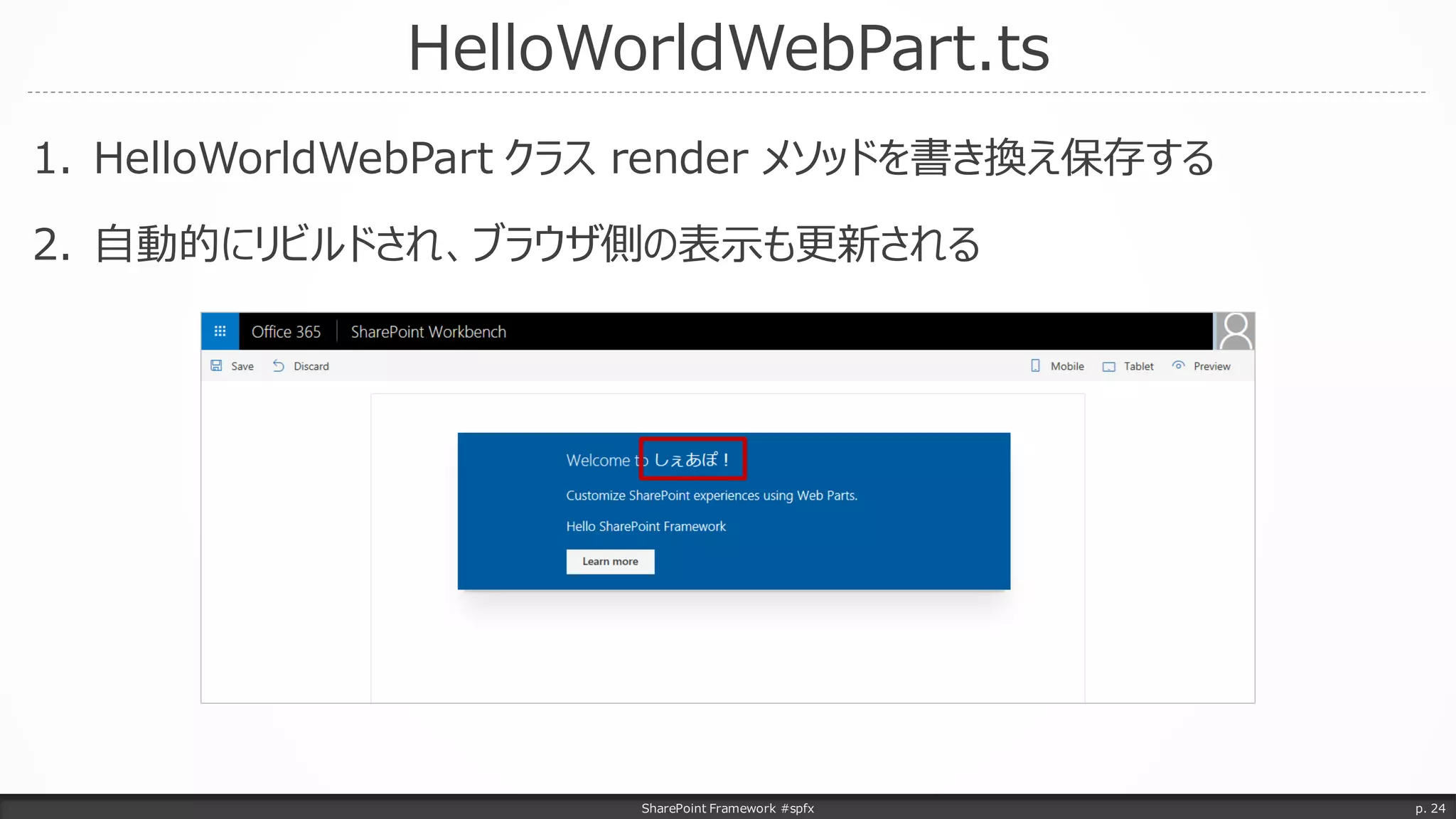Click the 'SharePoint Framework #spfx' footer text
Image resolution: width=1456 pixels, height=819 pixels.
[x=728, y=808]
